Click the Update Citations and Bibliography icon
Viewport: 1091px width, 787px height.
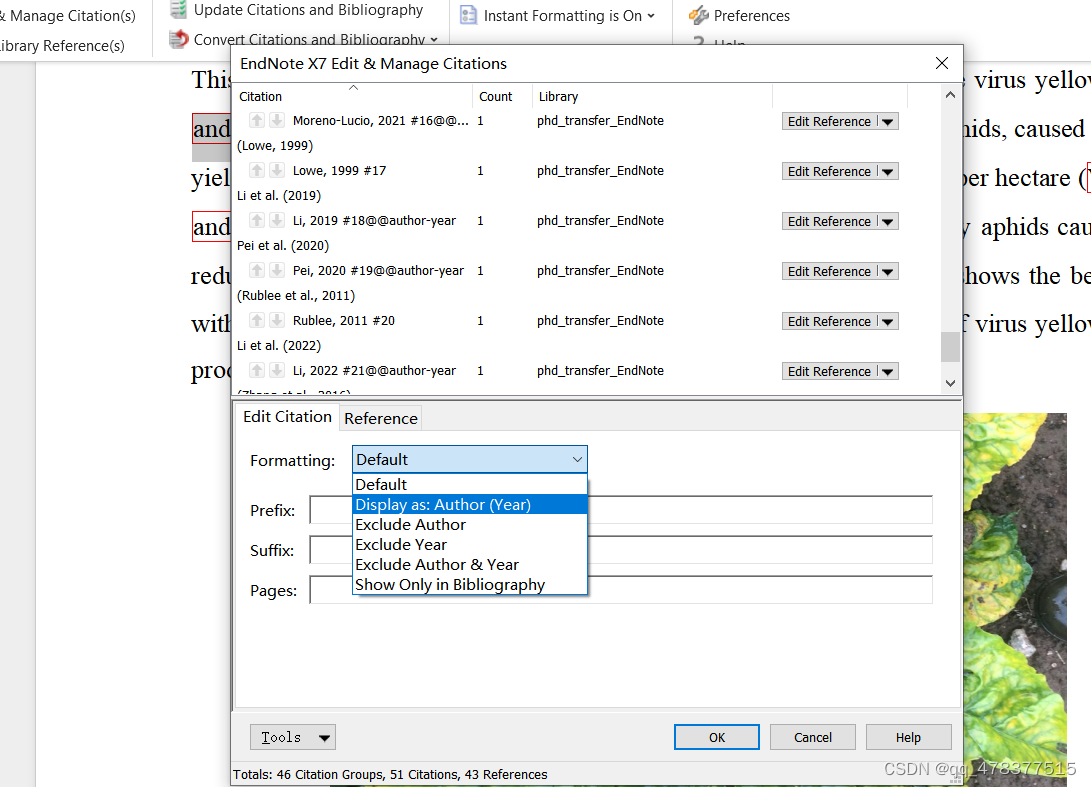179,9
